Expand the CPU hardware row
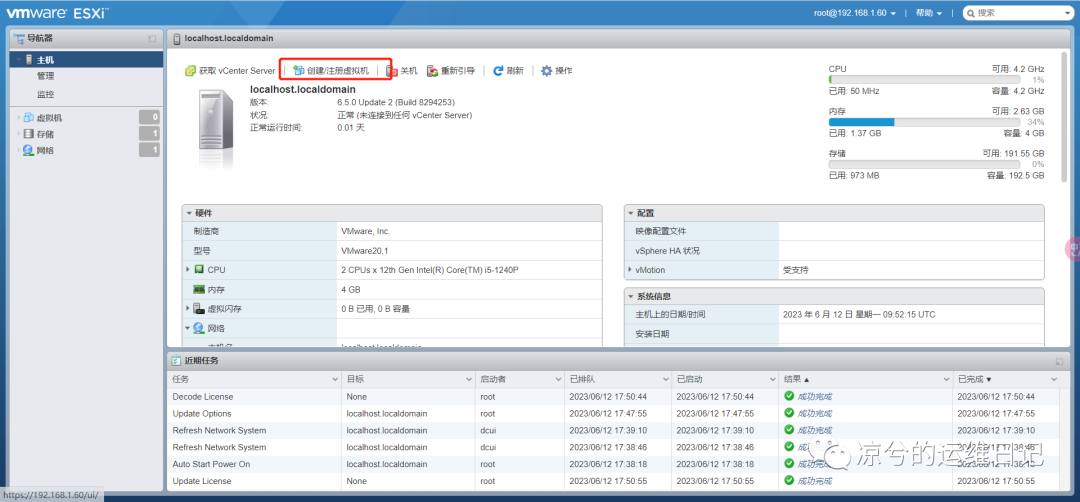 187,269
